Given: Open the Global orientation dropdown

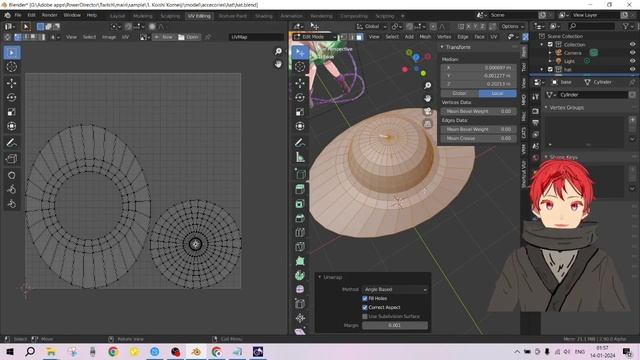Looking at the screenshot, I should [371, 27].
